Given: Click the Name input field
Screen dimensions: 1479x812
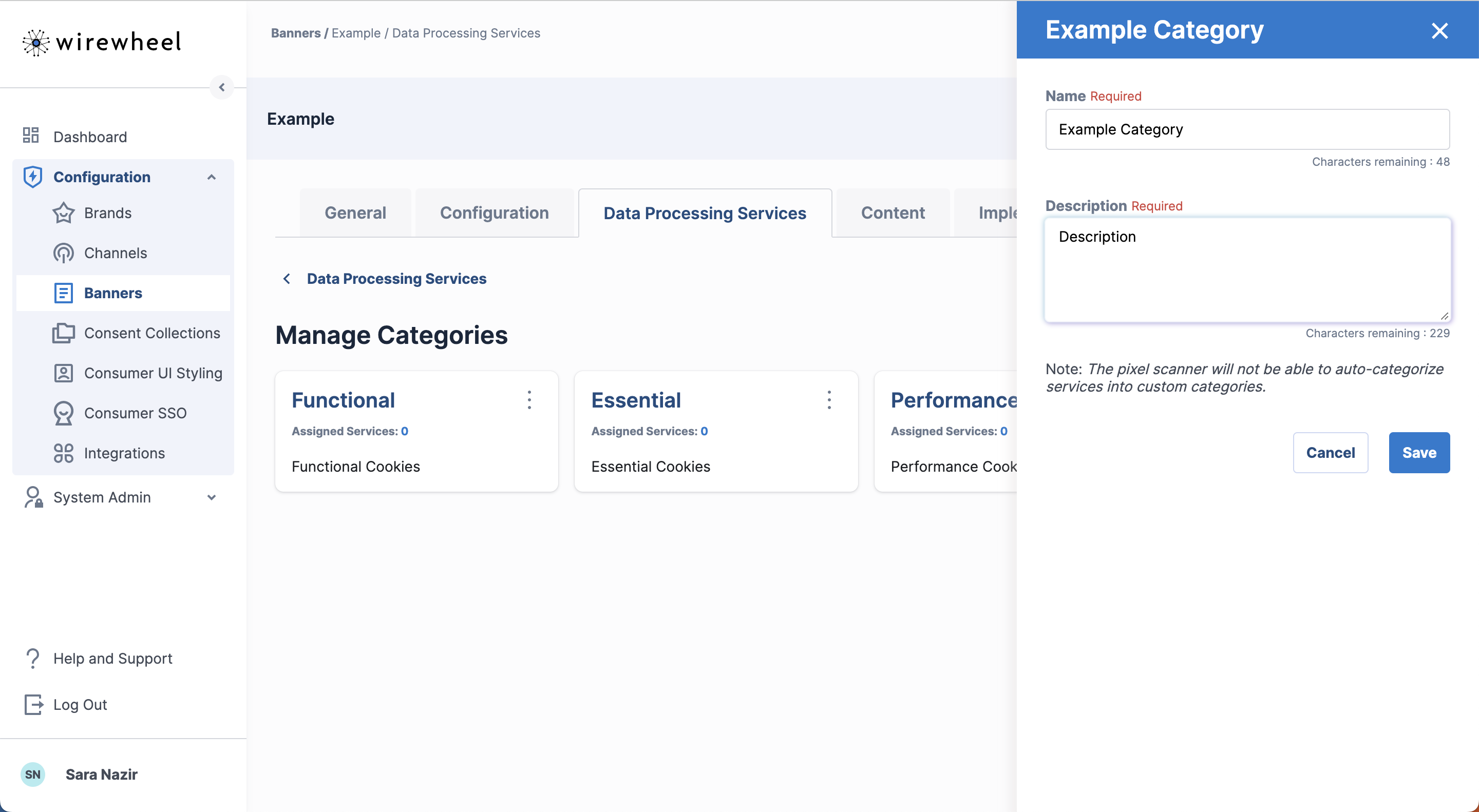Looking at the screenshot, I should (1247, 130).
